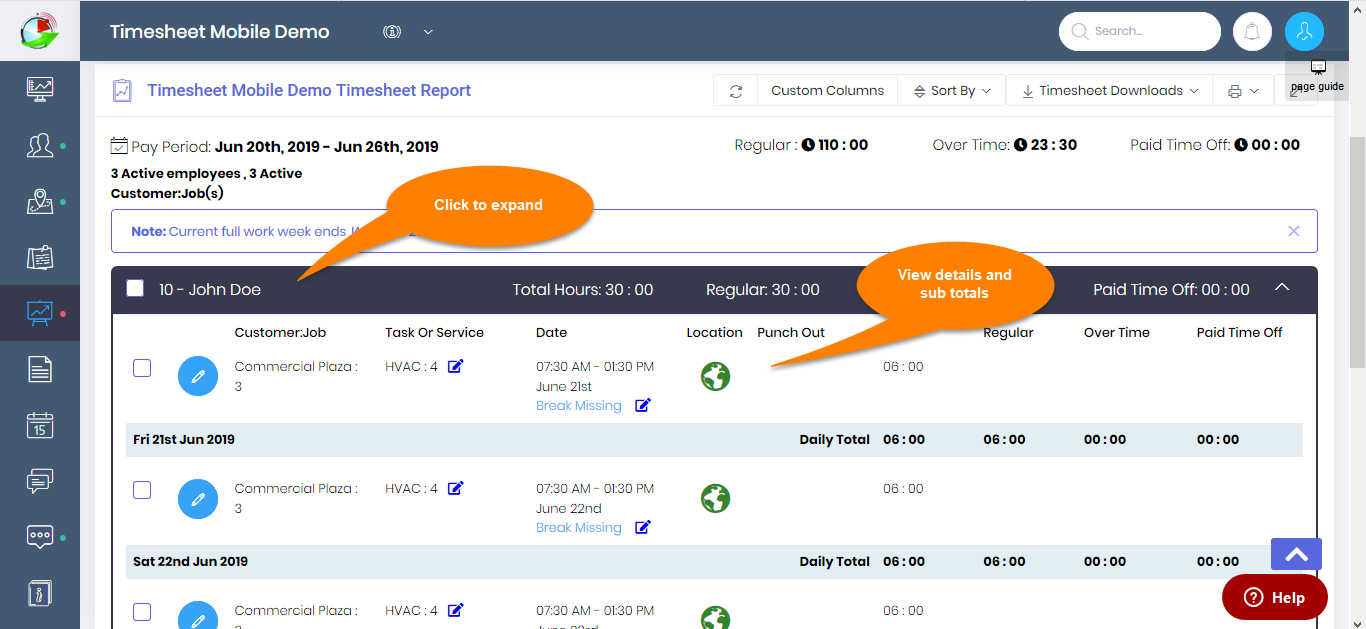Click the currency icon beside the title
The width and height of the screenshot is (1366, 629).
tap(392, 31)
